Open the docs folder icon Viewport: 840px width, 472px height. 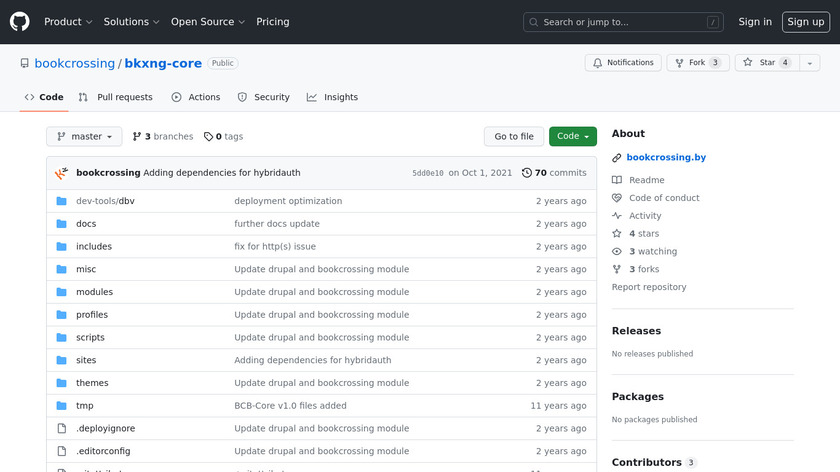click(61, 224)
